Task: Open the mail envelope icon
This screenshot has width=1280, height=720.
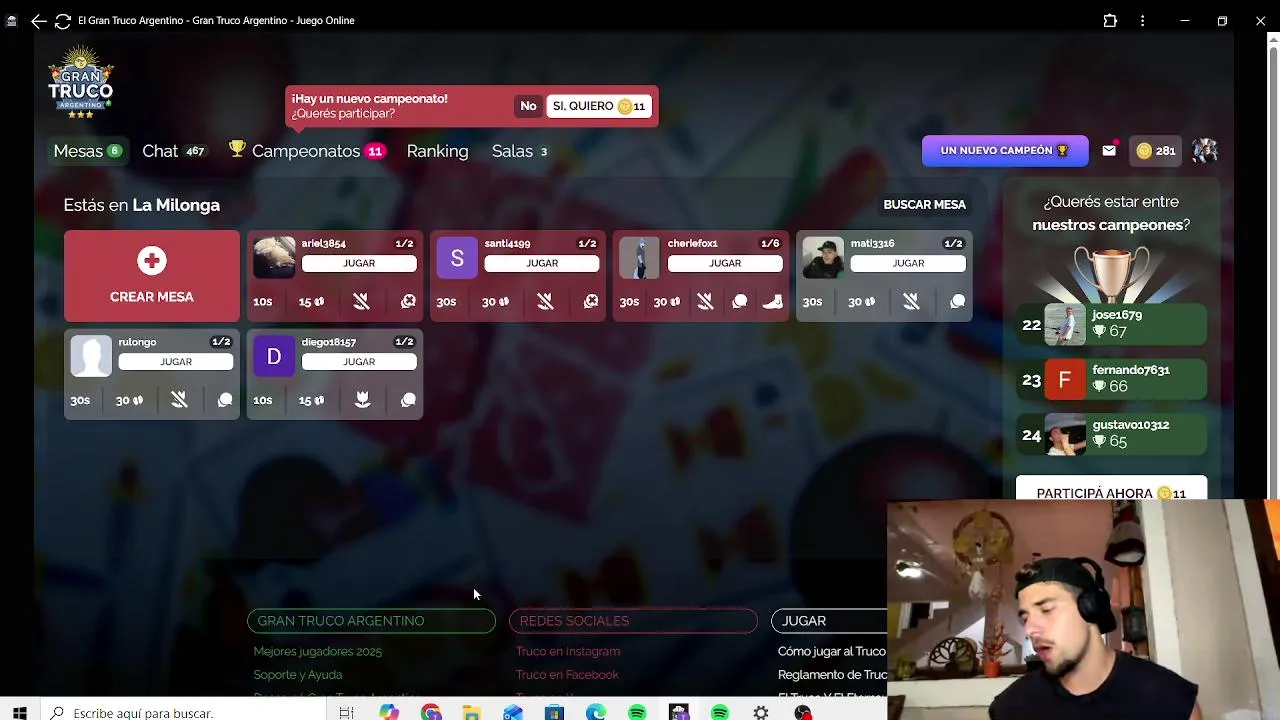Action: [x=1109, y=151]
